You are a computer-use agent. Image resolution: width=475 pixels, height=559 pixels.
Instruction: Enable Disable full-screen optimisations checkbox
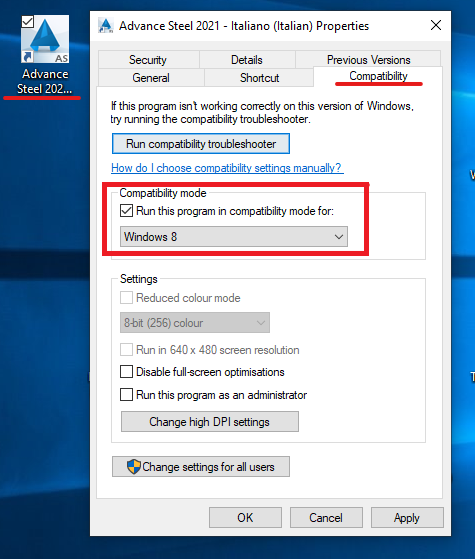[x=127, y=371]
